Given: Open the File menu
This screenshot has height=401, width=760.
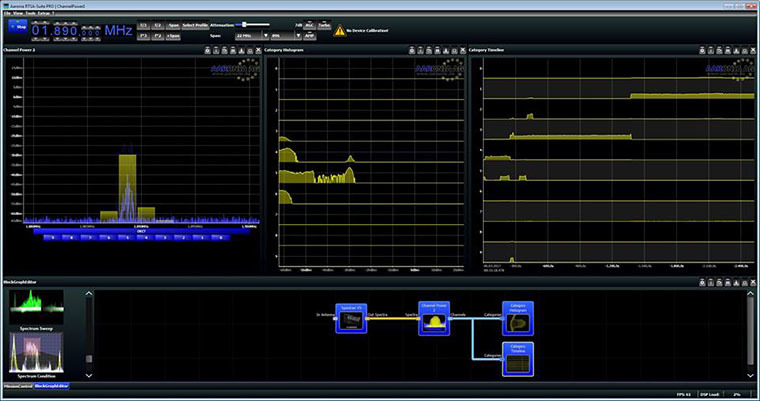Looking at the screenshot, I should (7, 14).
